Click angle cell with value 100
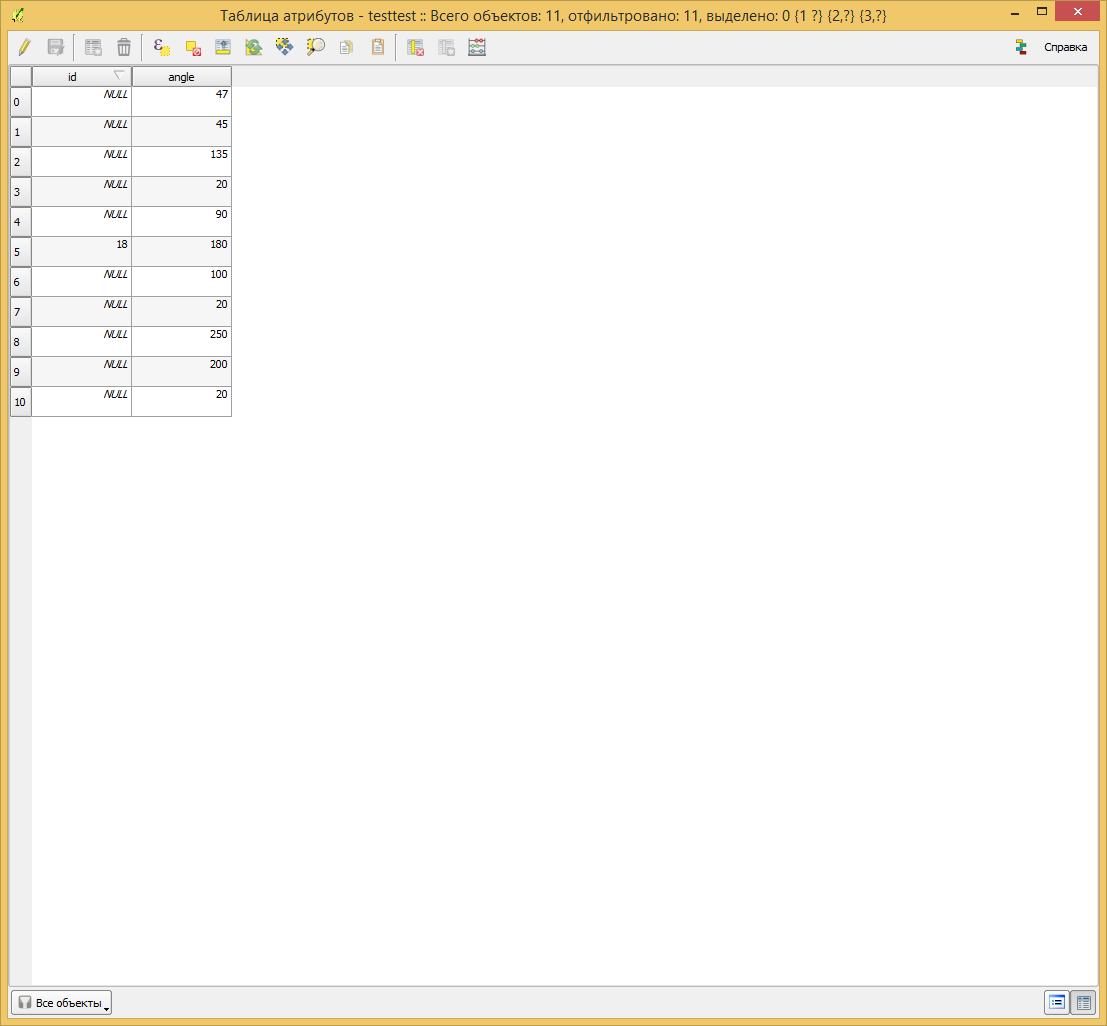1107x1026 pixels. [181, 282]
